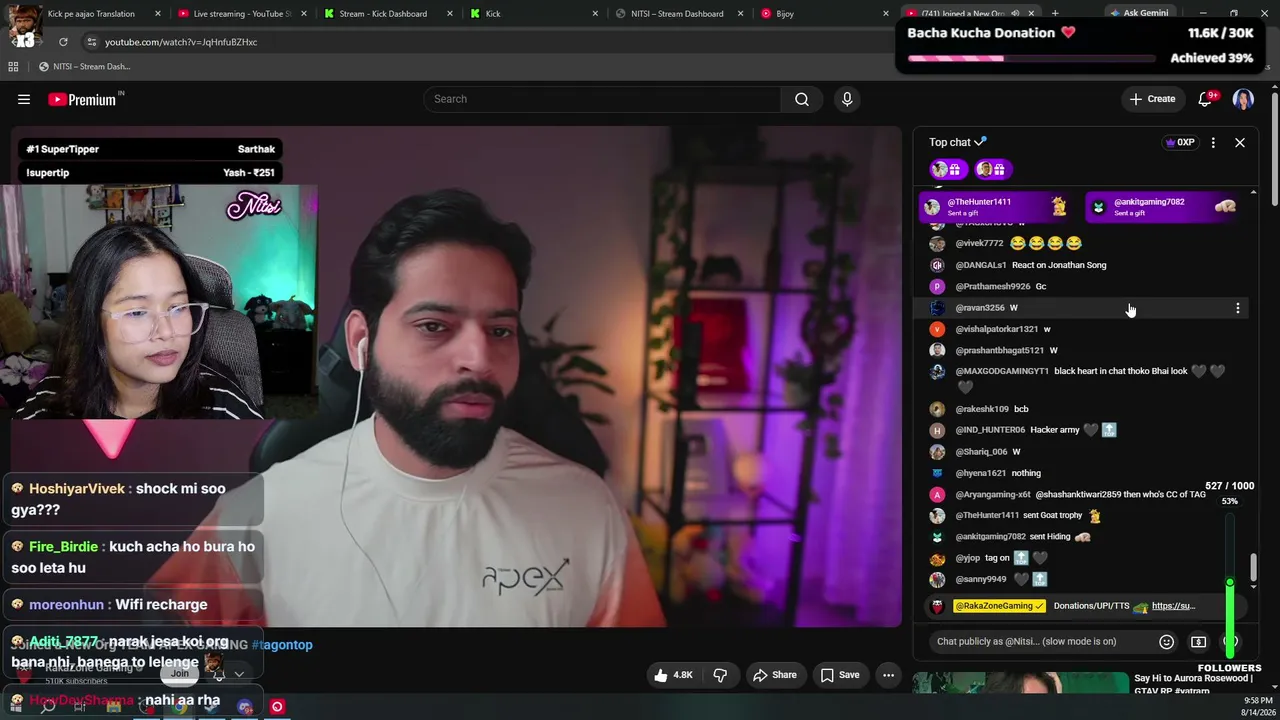
Task: Open the account avatar menu
Action: [1243, 99]
